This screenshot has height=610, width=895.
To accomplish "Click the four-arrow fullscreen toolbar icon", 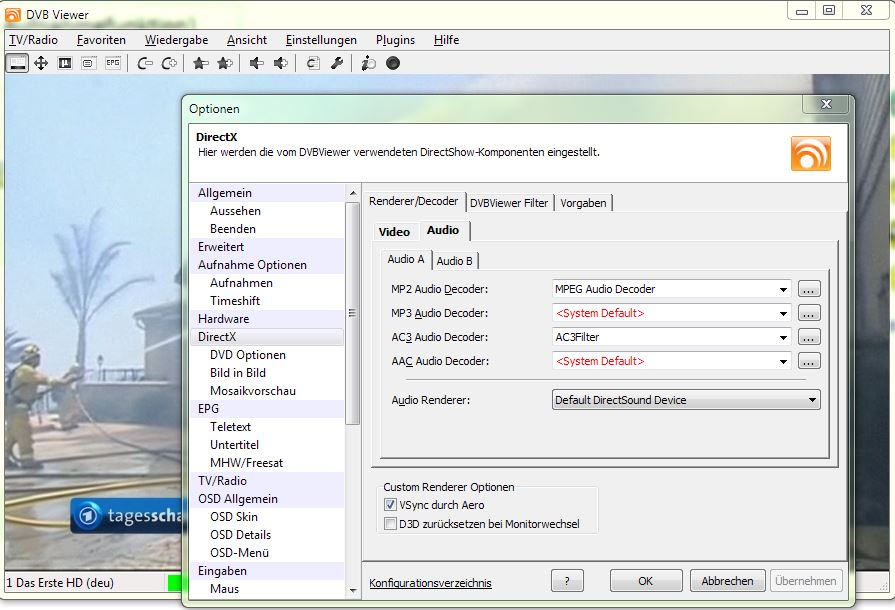I will (x=41, y=63).
